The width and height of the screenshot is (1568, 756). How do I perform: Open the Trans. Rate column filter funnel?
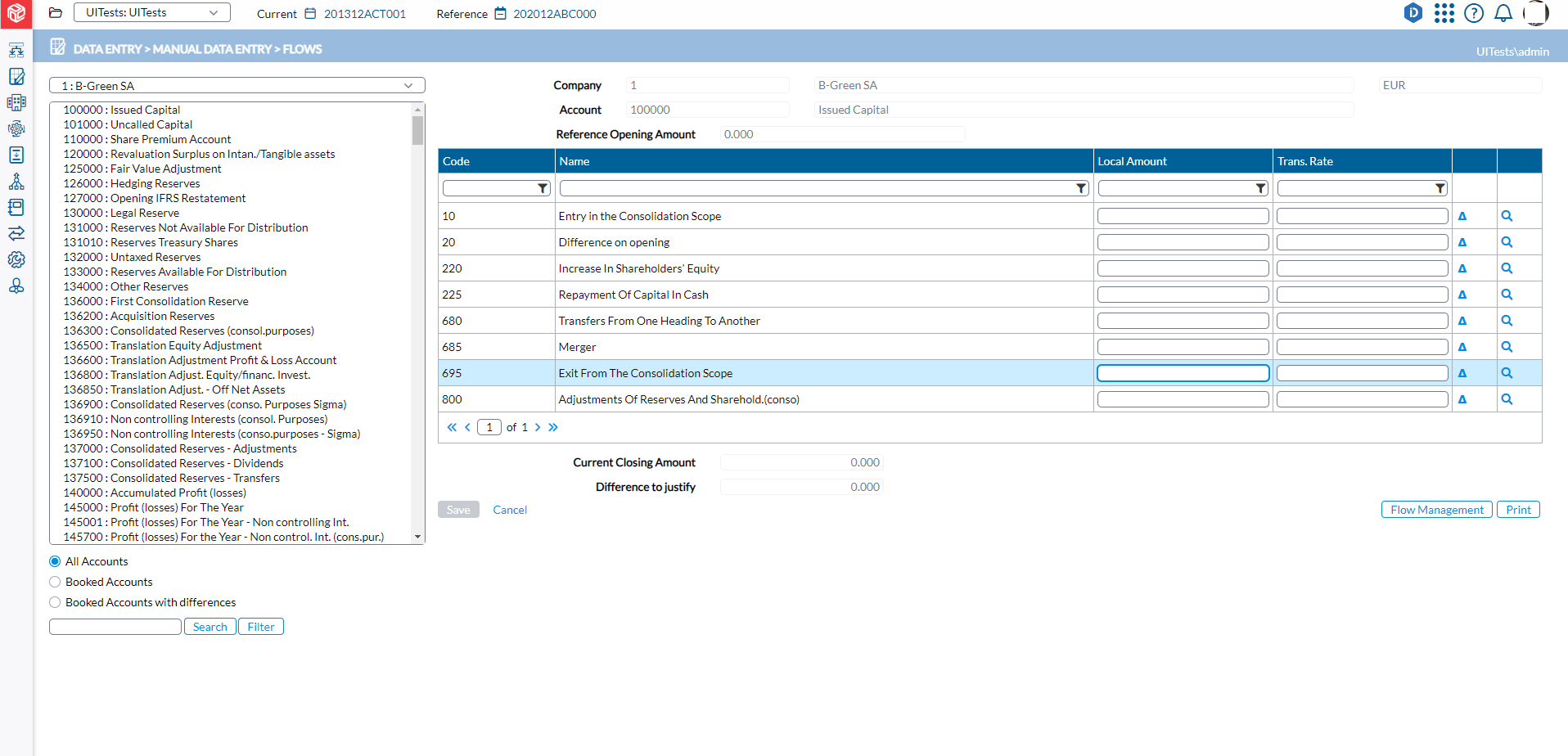point(1440,188)
